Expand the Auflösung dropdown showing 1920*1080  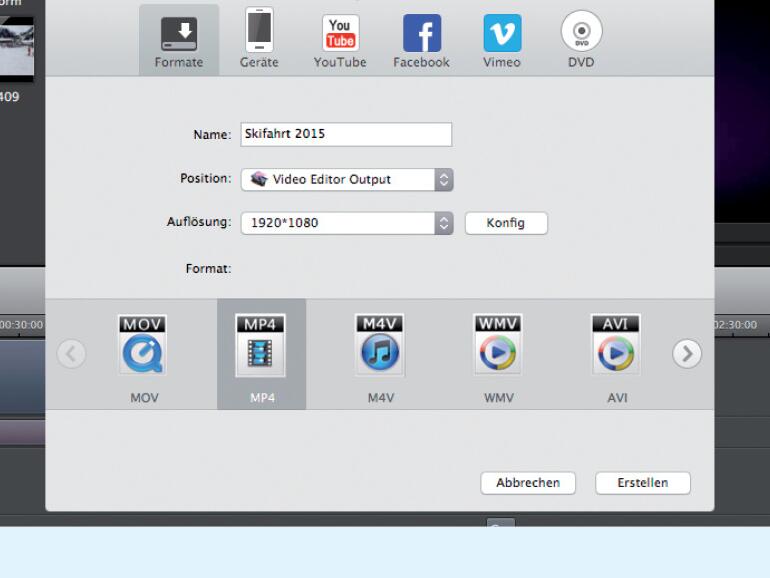pyautogui.click(x=347, y=223)
